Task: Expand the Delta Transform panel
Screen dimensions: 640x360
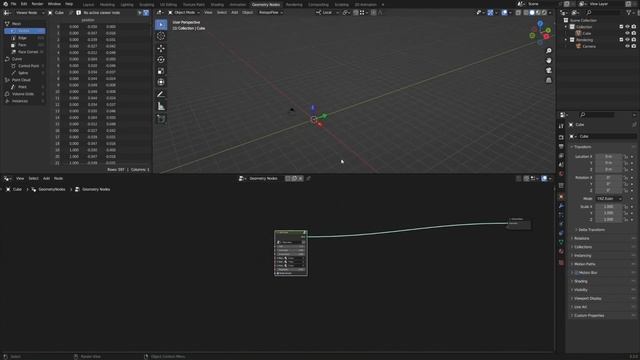Action: coord(591,230)
